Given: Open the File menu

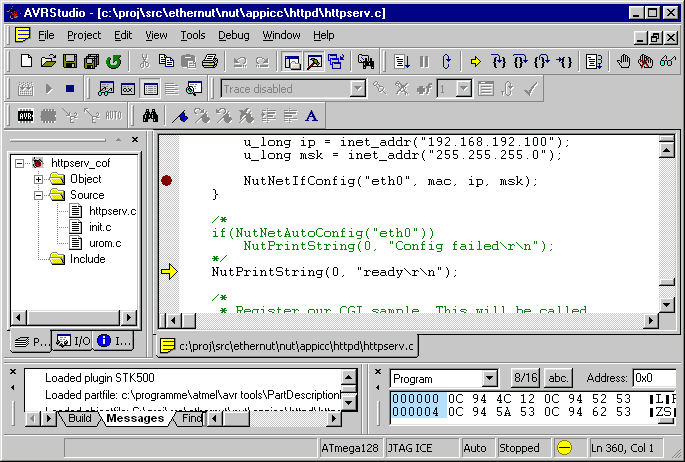Looking at the screenshot, I should pyautogui.click(x=46, y=35).
